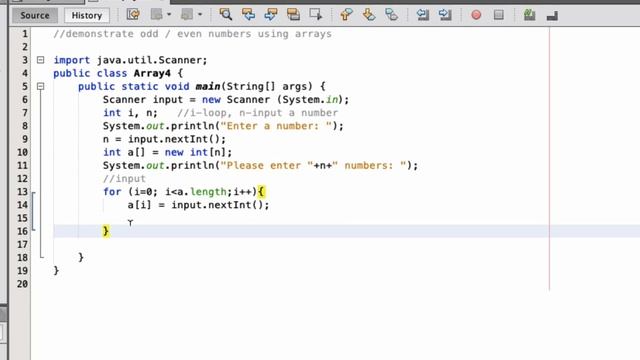Click Find Next Occurrence icon

tap(271, 15)
